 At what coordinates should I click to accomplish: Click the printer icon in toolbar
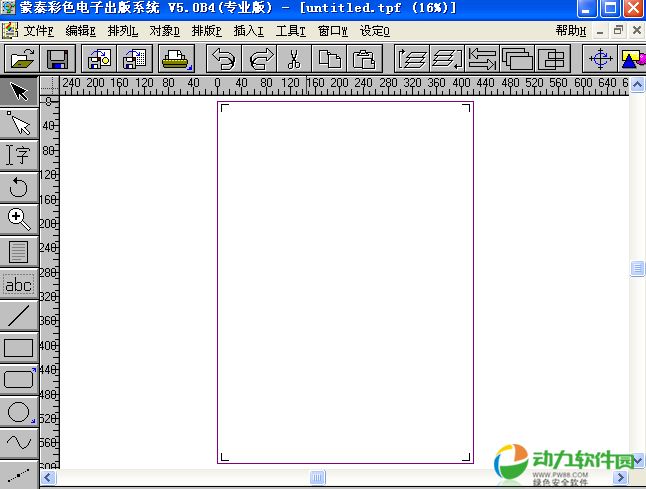[x=176, y=59]
